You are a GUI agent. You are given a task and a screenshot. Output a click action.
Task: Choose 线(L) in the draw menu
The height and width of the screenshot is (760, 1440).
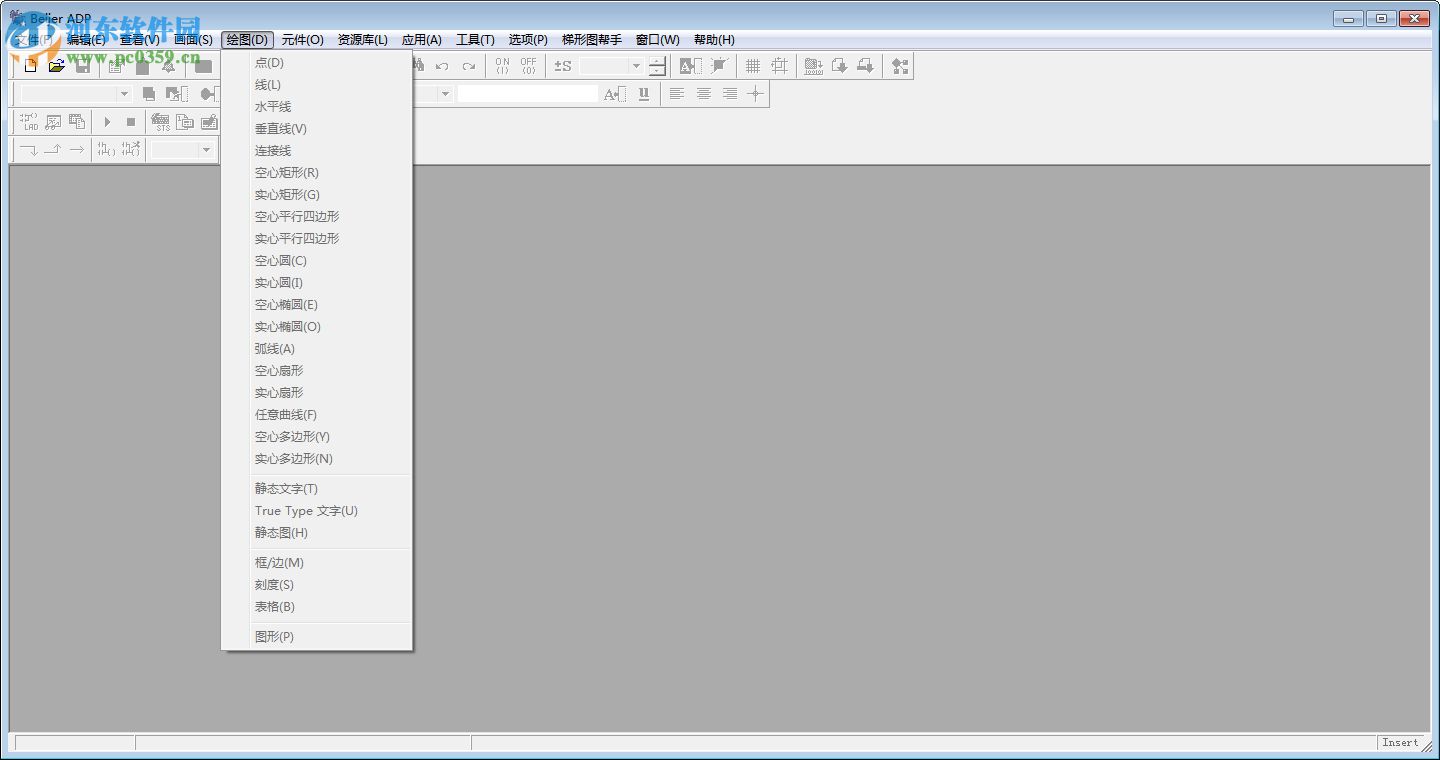coord(317,85)
